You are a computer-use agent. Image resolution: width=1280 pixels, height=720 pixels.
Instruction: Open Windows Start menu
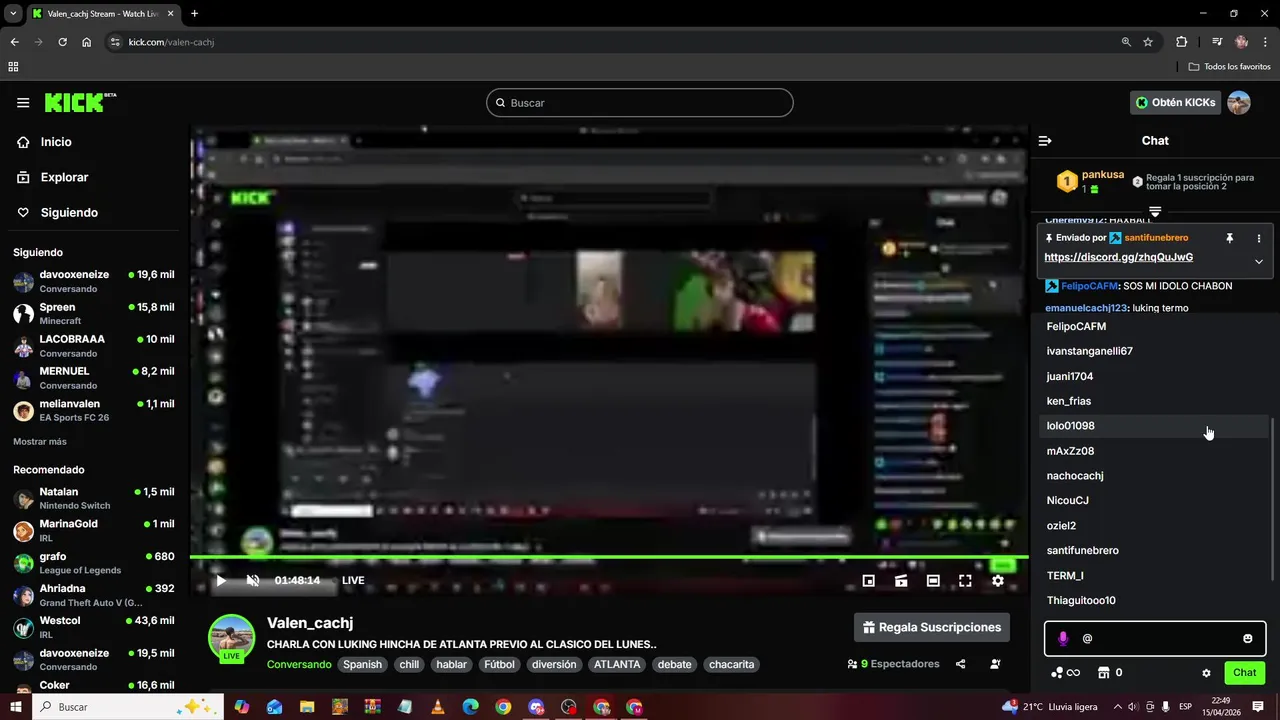16,707
